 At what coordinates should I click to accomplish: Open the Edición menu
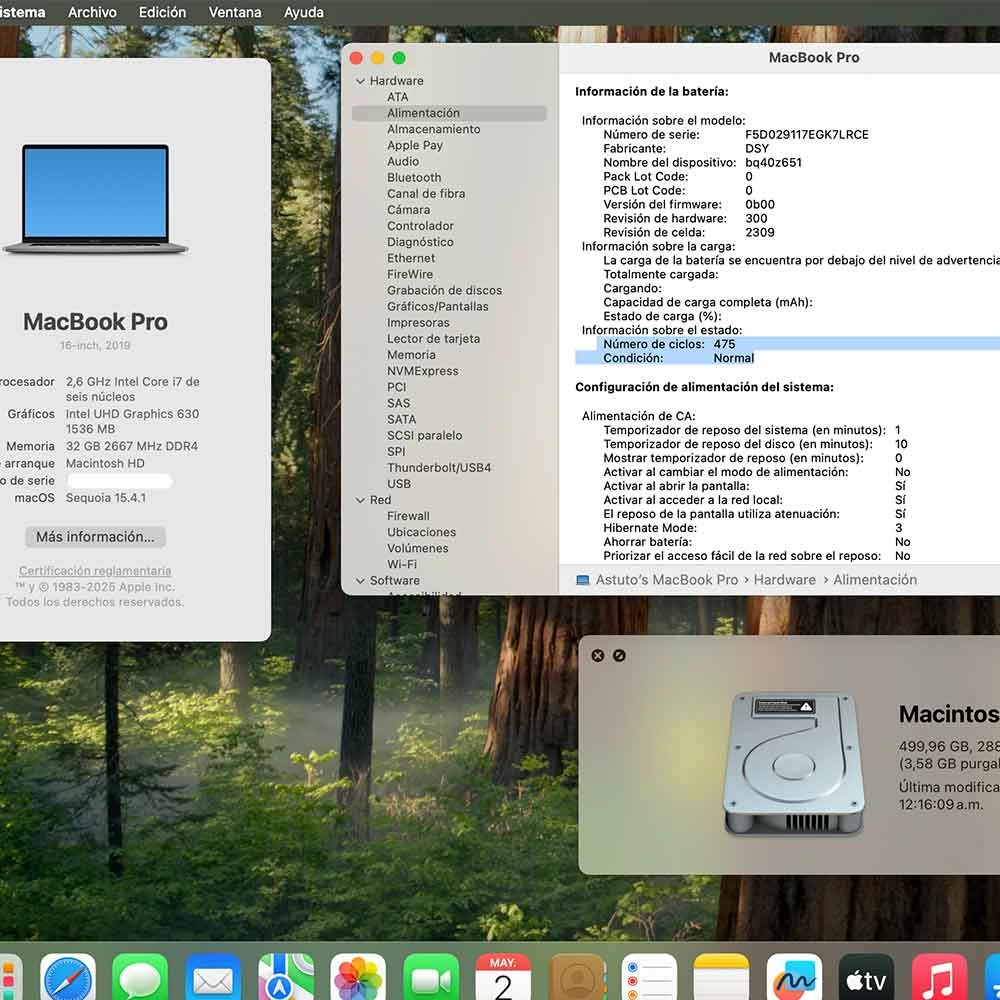click(163, 12)
